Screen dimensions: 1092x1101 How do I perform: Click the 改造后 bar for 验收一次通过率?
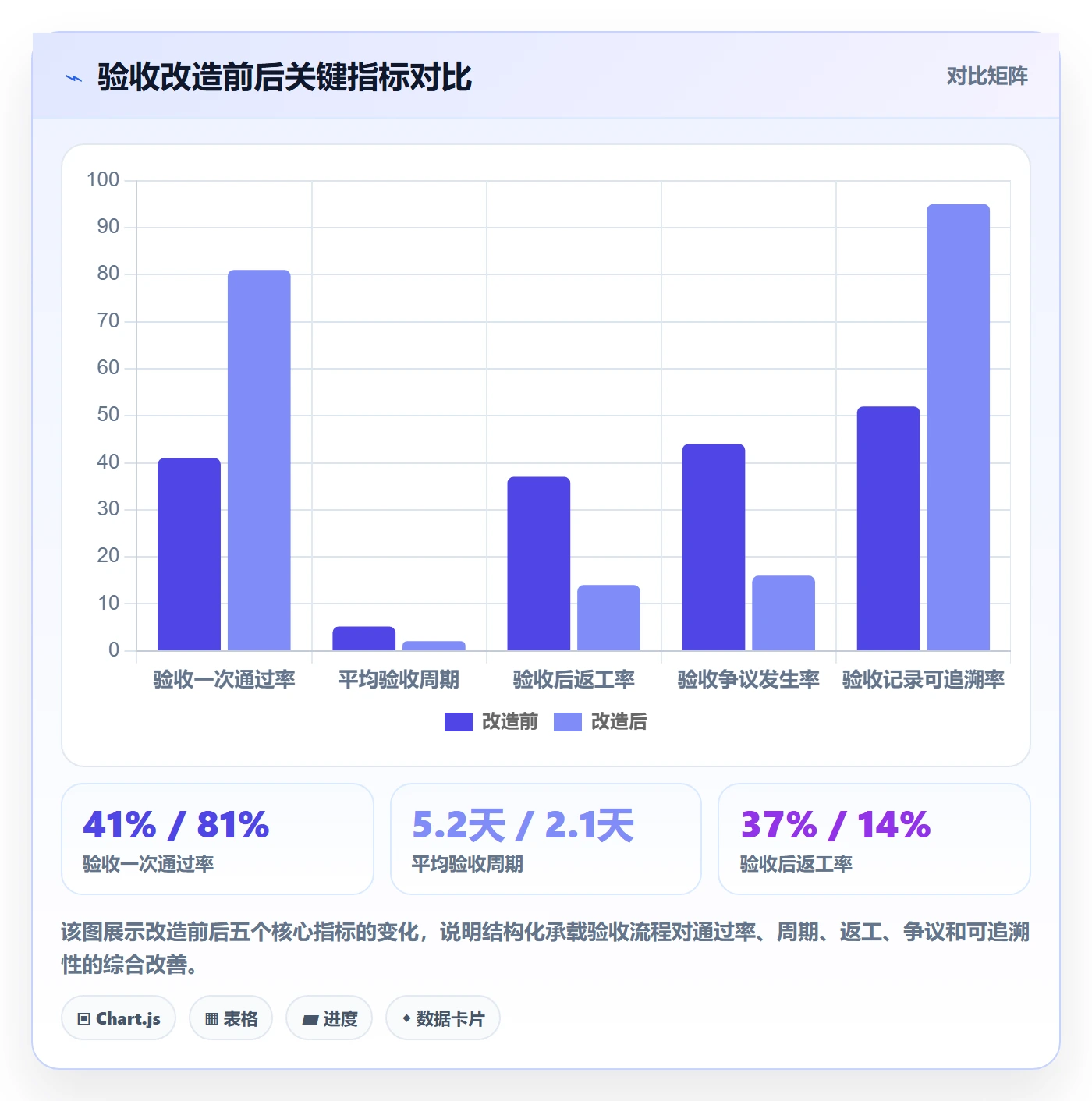(x=259, y=460)
